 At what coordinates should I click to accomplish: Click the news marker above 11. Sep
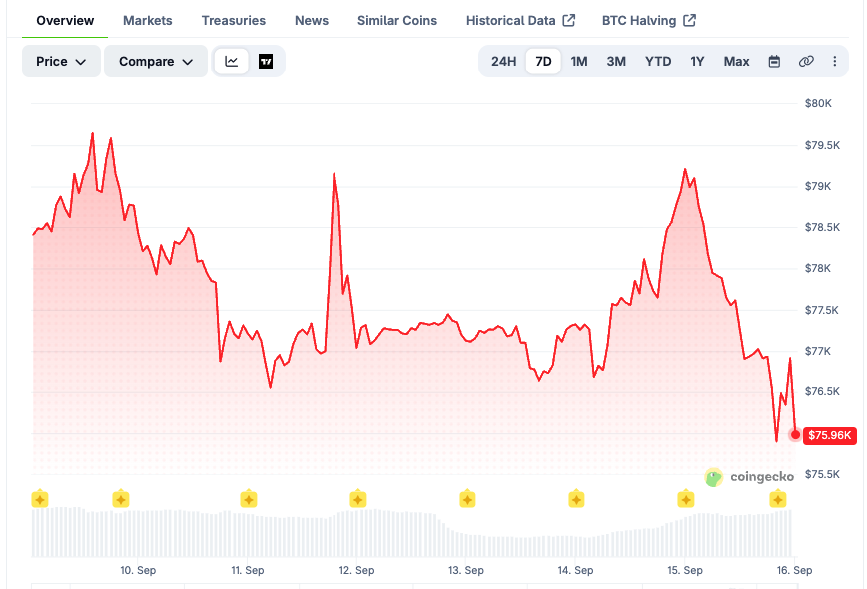[x=249, y=499]
